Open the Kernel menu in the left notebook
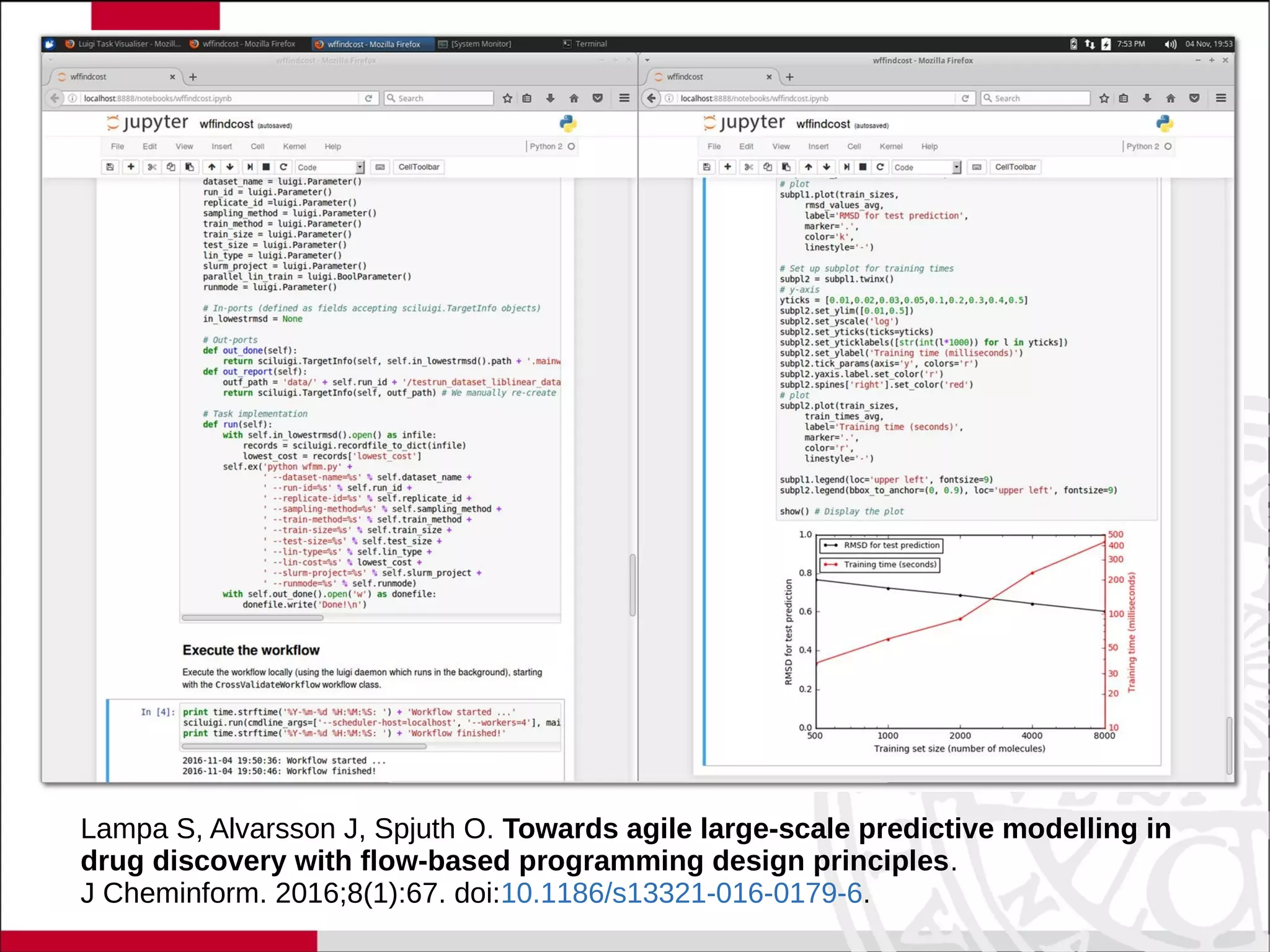The width and height of the screenshot is (1270, 952). tap(295, 146)
